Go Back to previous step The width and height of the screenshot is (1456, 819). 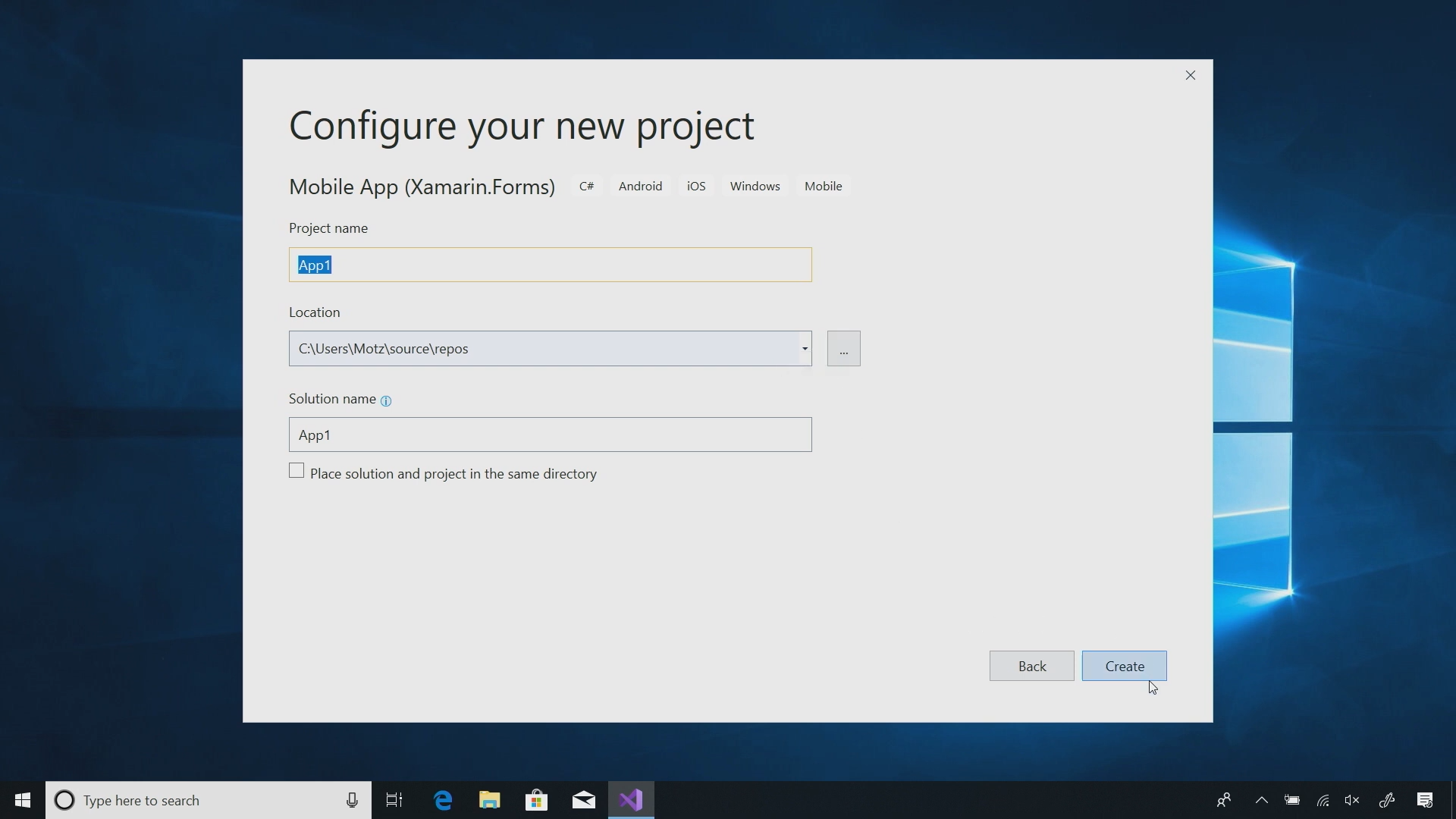[x=1031, y=666]
